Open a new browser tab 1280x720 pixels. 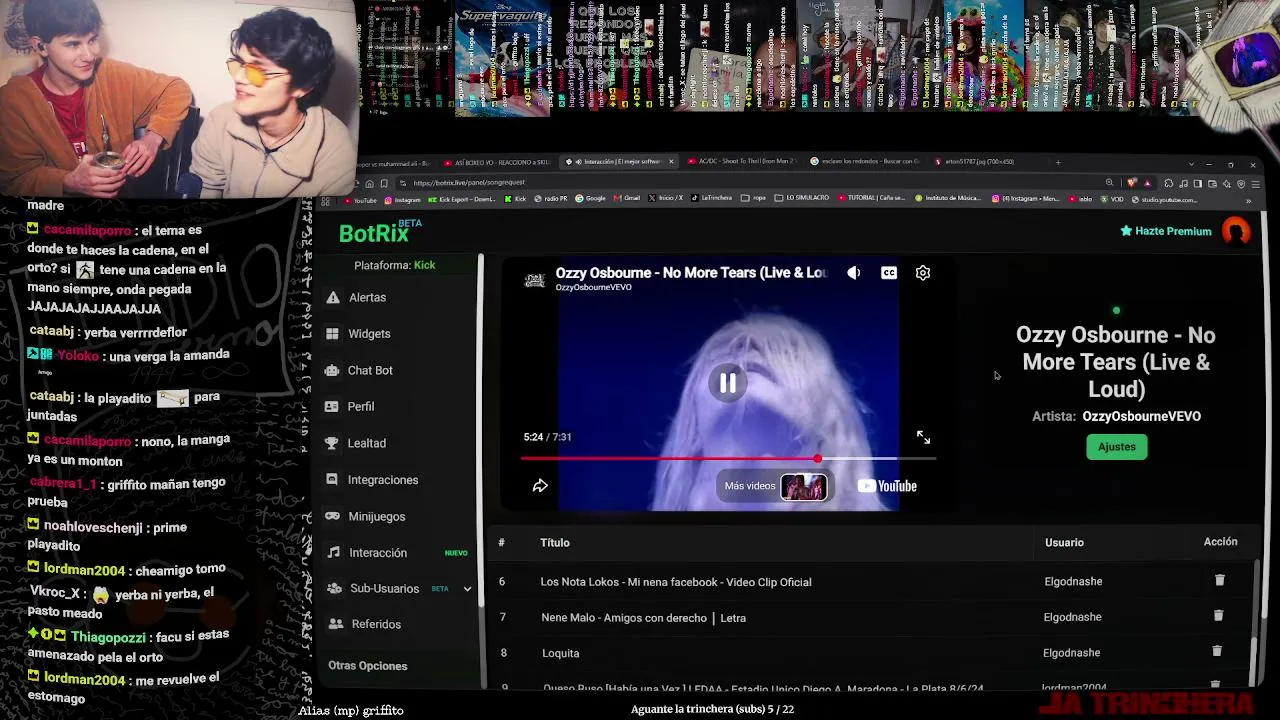(1058, 162)
